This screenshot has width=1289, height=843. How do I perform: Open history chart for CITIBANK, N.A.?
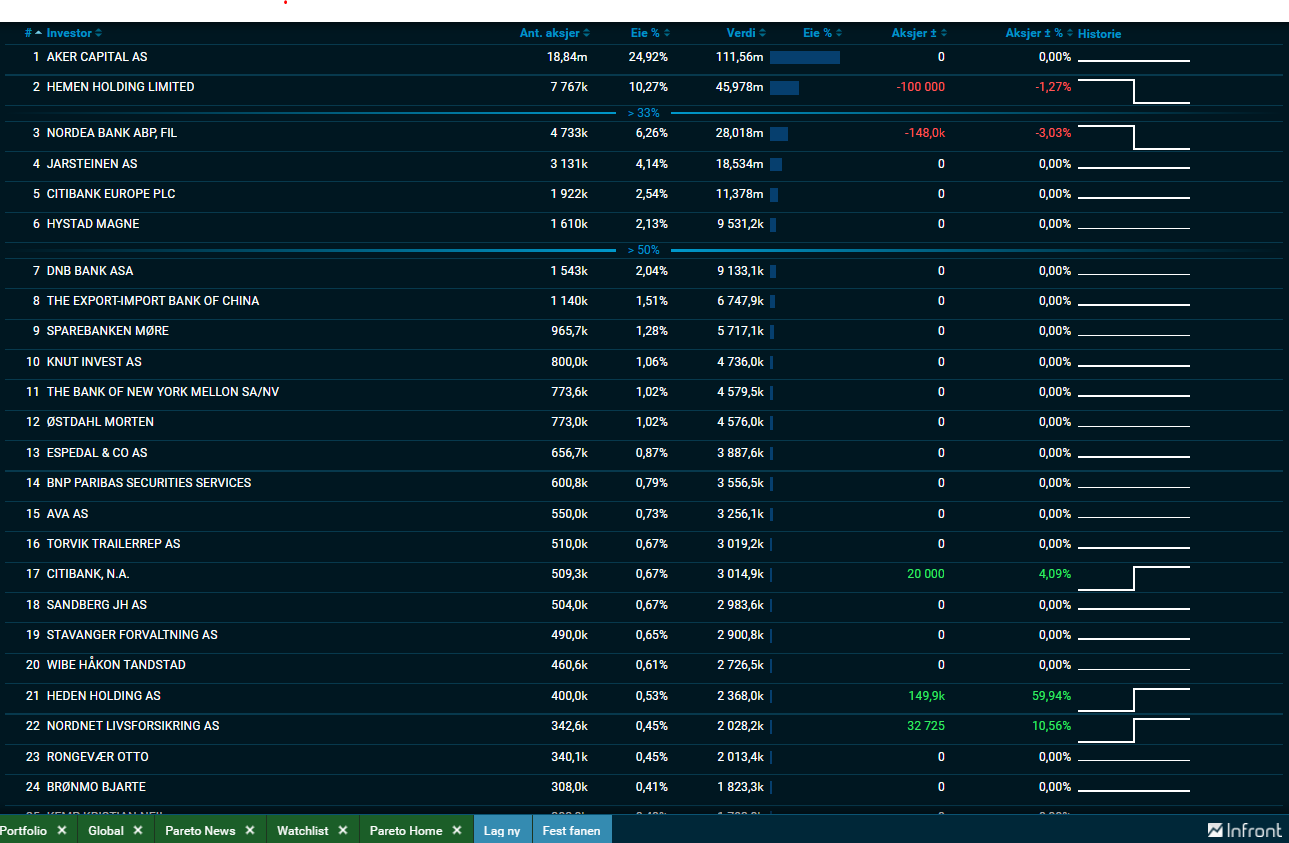click(1134, 578)
